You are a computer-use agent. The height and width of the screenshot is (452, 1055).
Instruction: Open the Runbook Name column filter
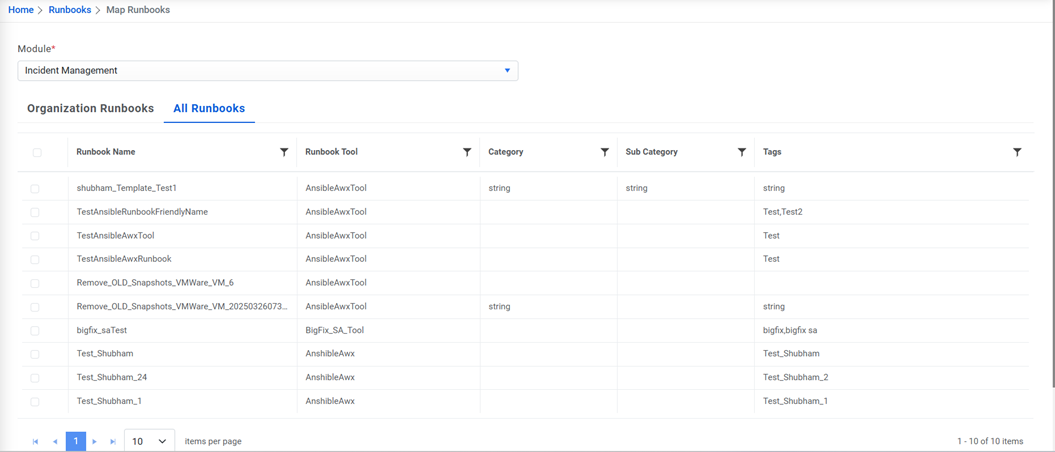pos(284,152)
